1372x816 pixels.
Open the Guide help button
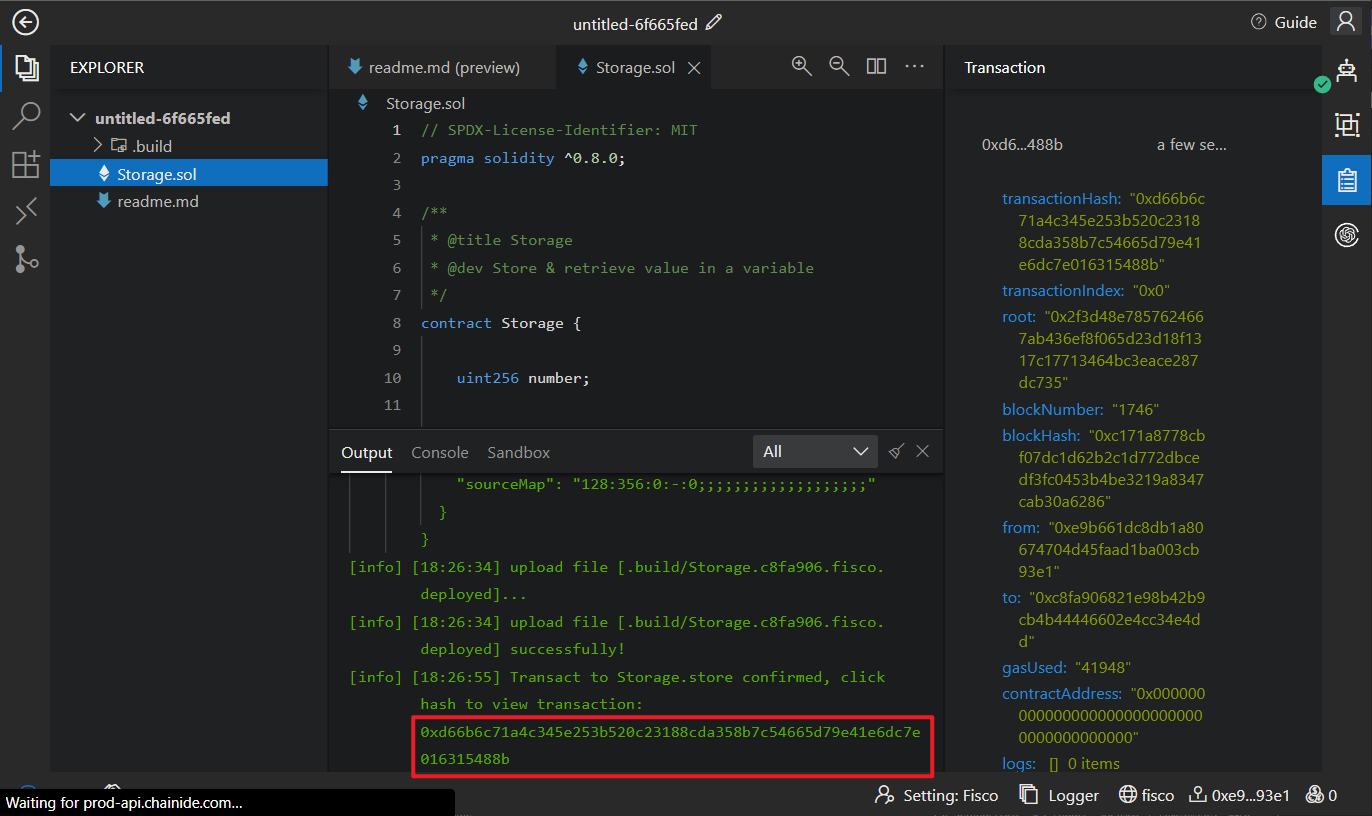click(x=1284, y=22)
